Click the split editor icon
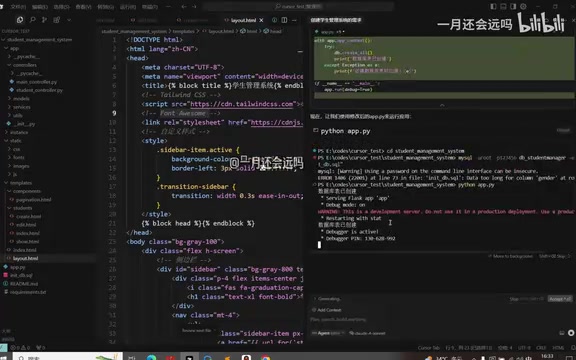Screen dimensions: 576x360 click(x=284, y=20)
